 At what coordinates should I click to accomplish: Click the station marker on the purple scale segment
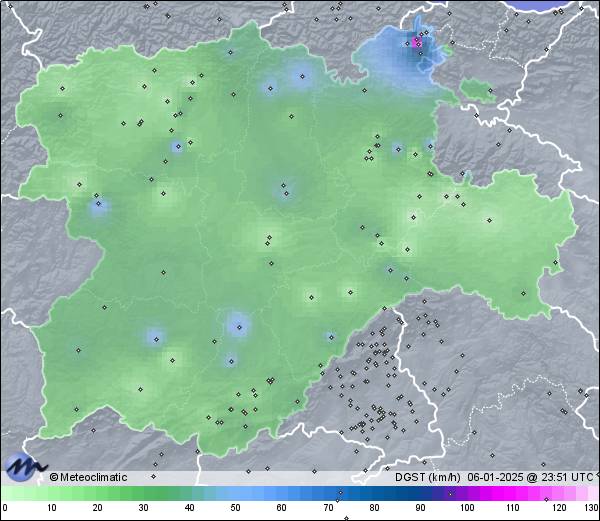point(450,494)
